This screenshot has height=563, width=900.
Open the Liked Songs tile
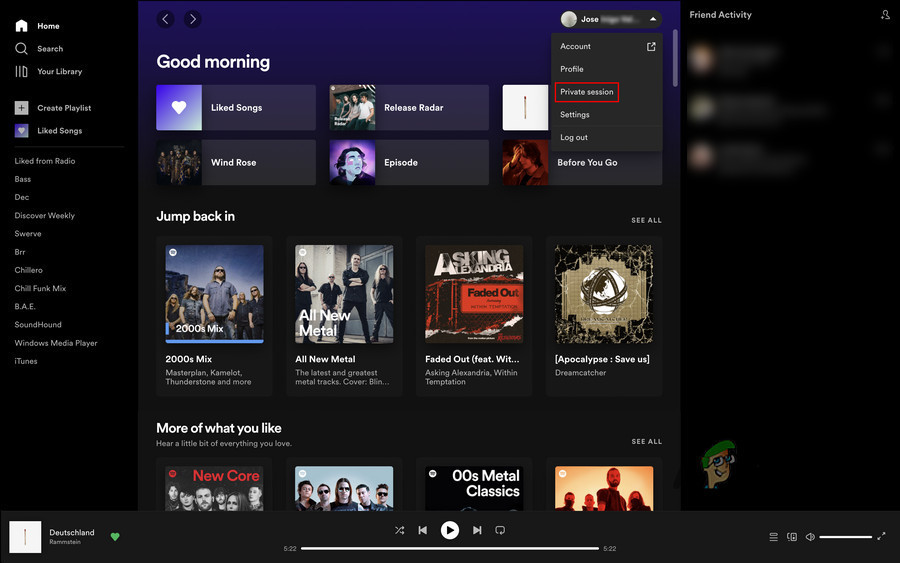click(236, 108)
